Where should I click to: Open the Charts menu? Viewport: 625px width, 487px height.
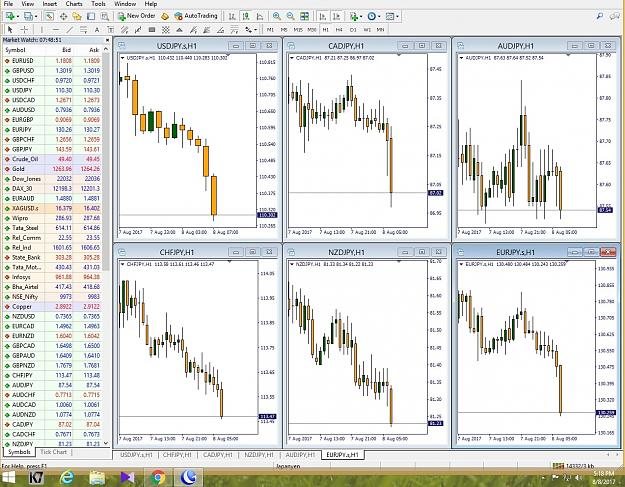74,4
